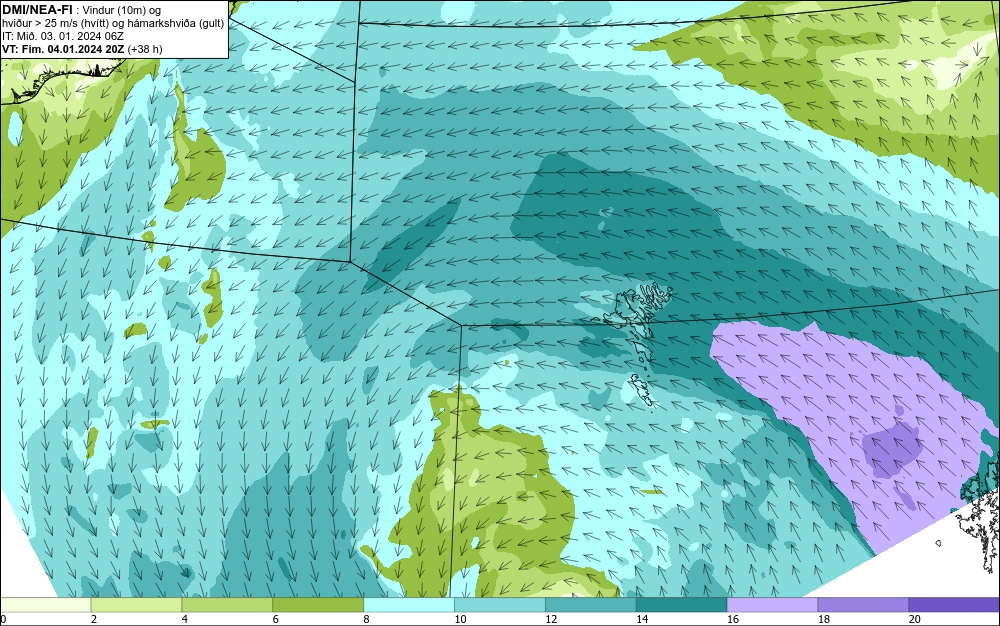Viewport: 1000px width, 626px height.
Task: Click the legend scale value 10
Action: 460,619
